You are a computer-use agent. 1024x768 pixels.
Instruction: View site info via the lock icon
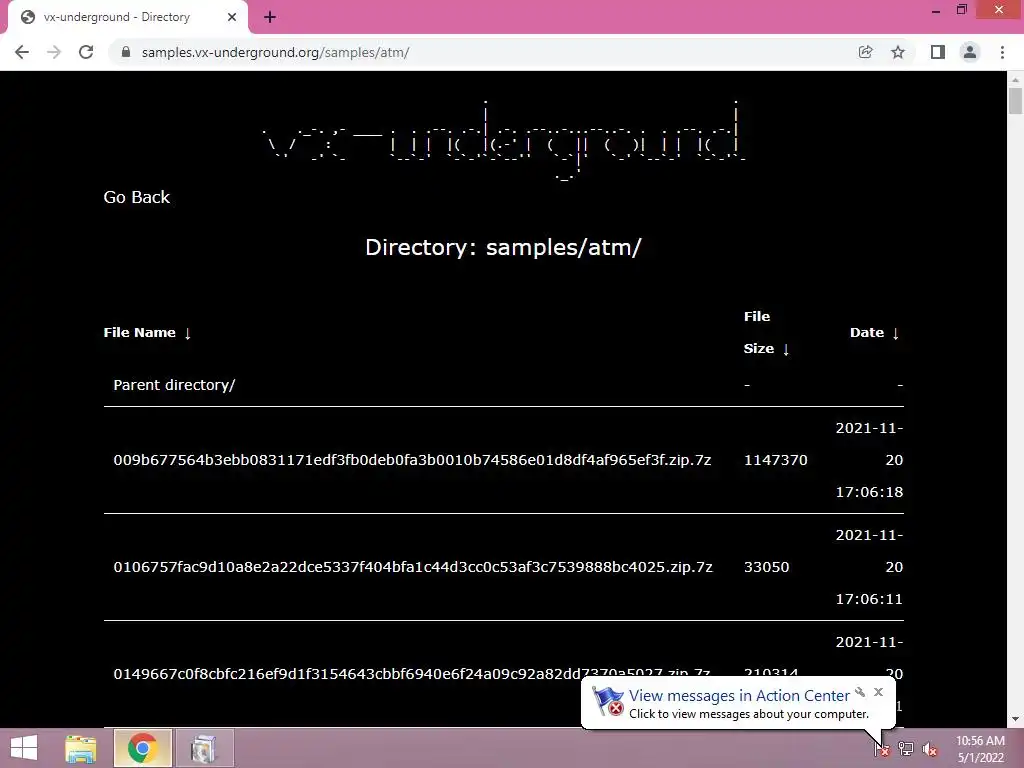[x=126, y=52]
